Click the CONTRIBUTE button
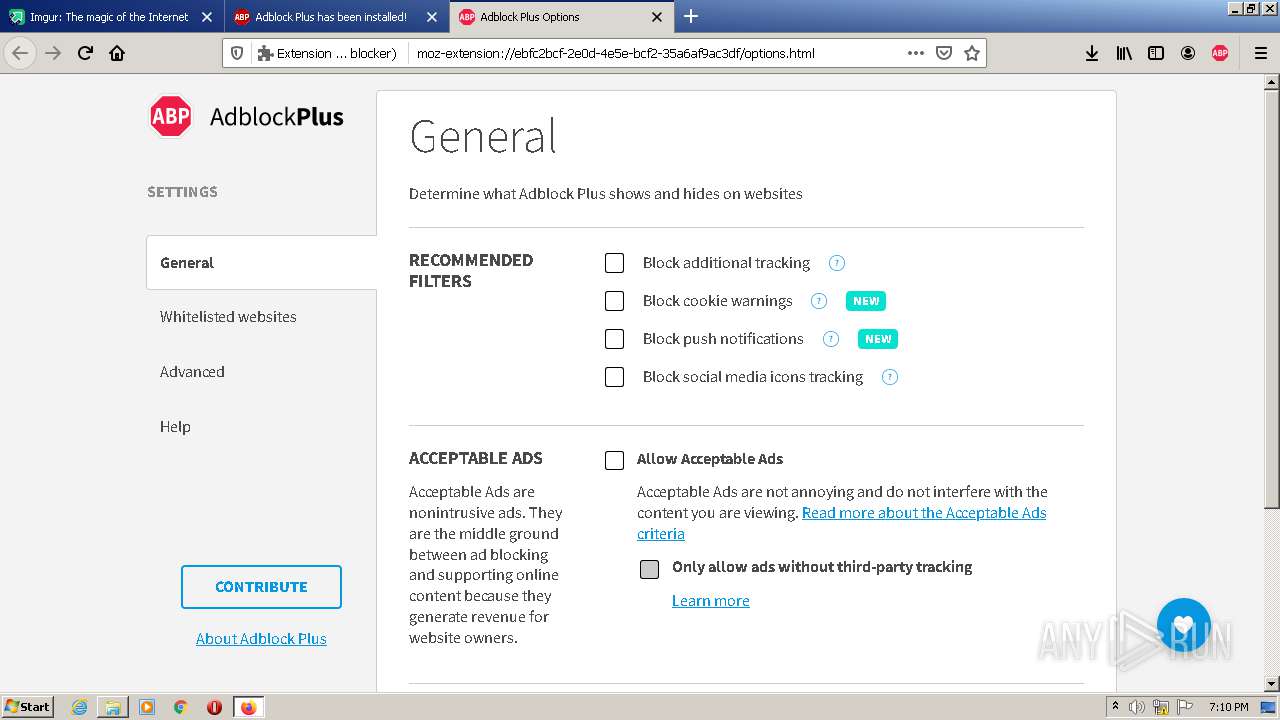1280x720 pixels. 261,587
